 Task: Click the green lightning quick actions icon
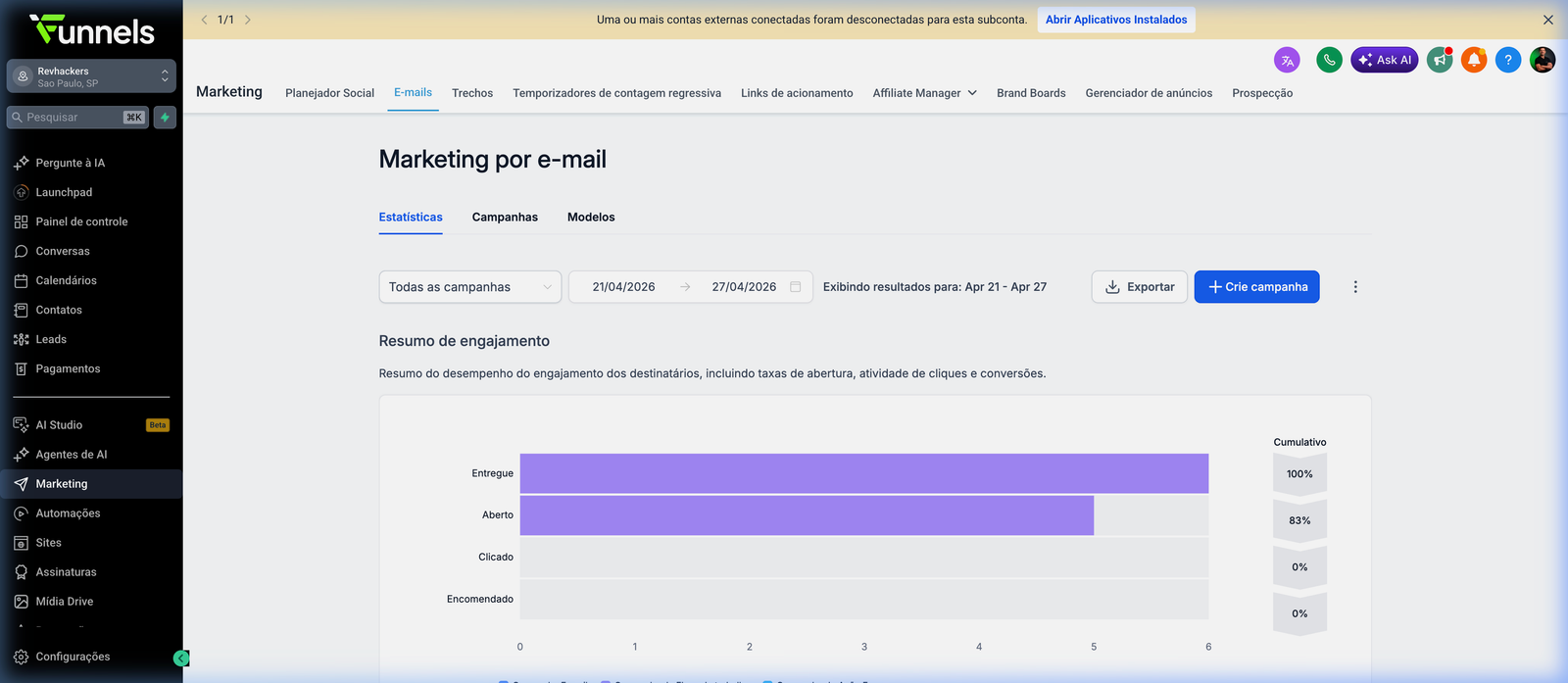coord(165,118)
